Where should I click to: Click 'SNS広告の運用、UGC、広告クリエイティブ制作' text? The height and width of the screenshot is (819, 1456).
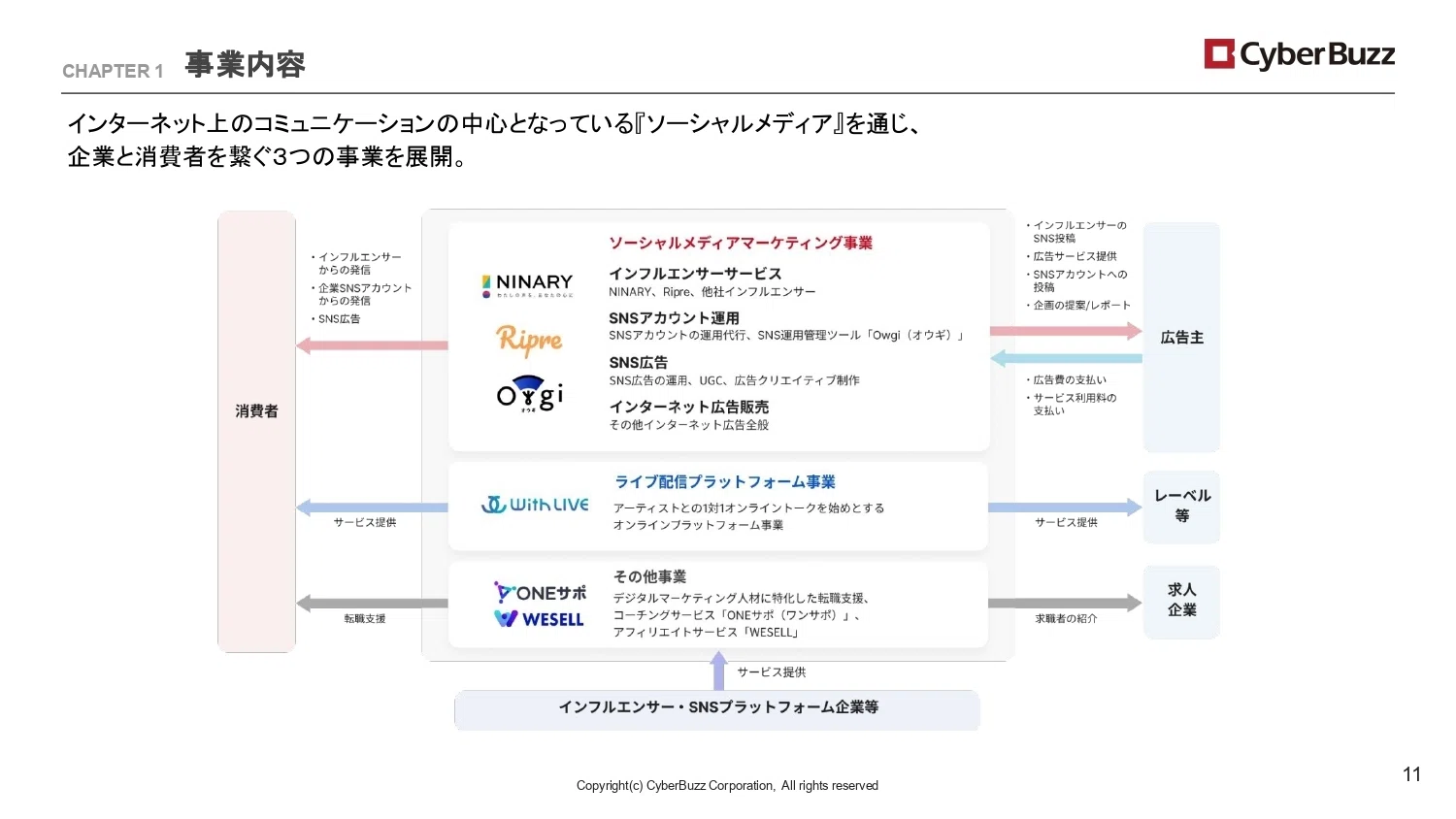[734, 380]
